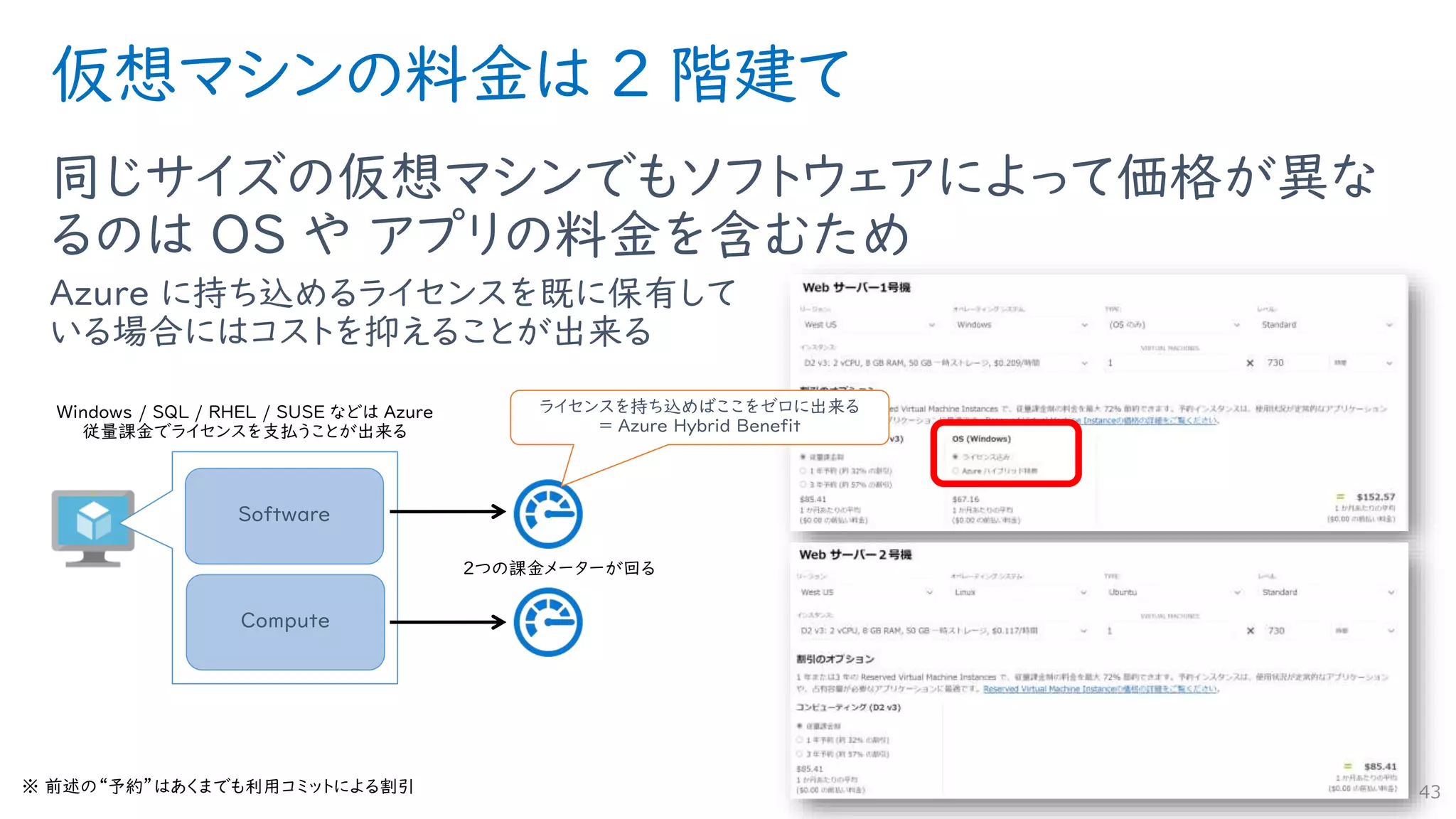The image size is (1456, 819).
Task: Select the license-included radio under OS (Windows)
Action: 955,456
